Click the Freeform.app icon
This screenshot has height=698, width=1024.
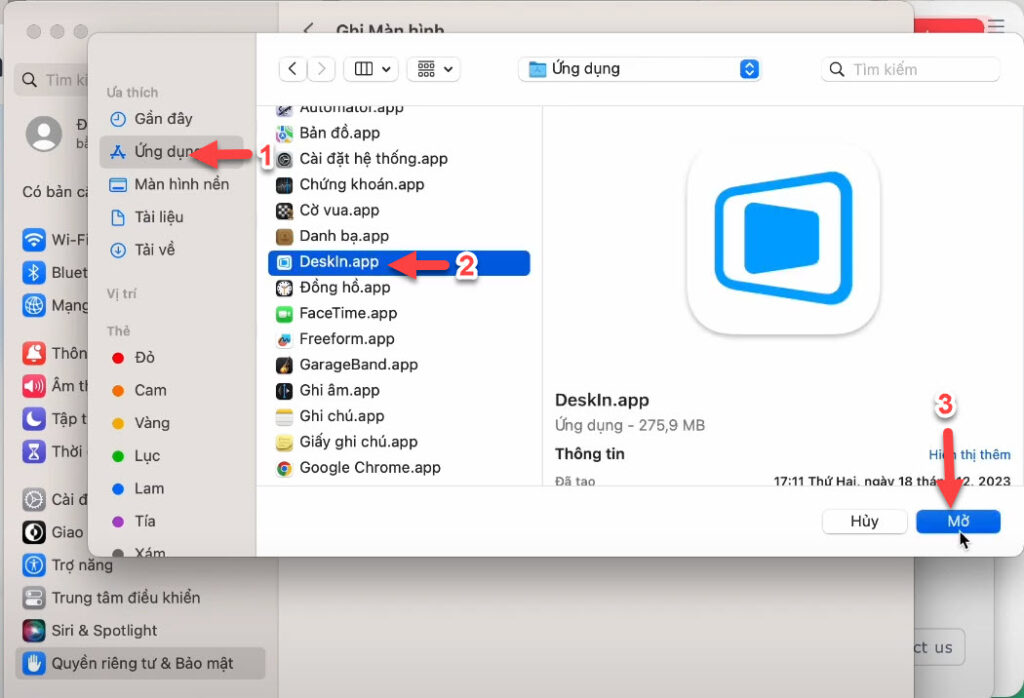284,339
